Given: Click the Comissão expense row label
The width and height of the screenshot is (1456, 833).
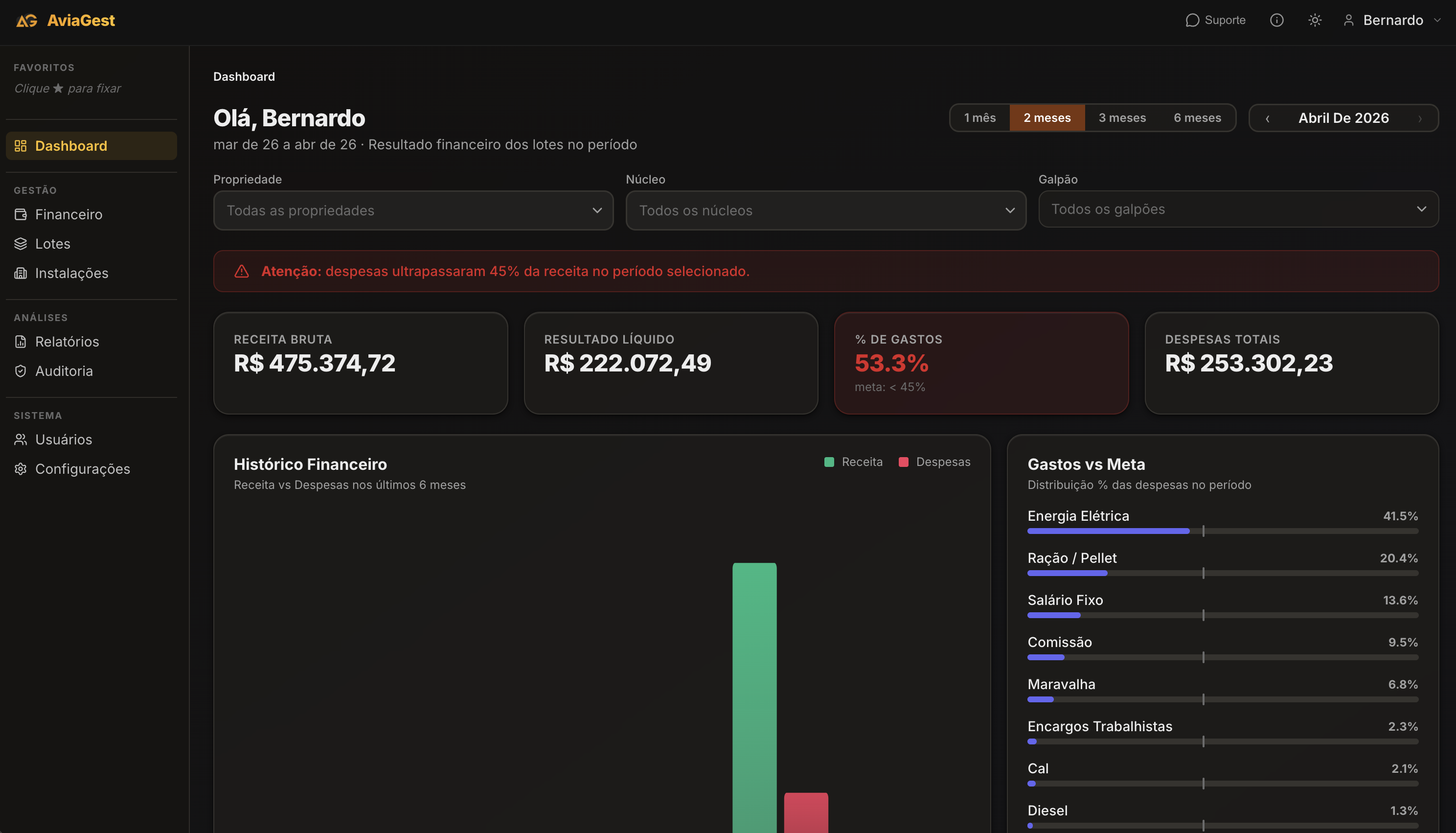Looking at the screenshot, I should pos(1060,642).
